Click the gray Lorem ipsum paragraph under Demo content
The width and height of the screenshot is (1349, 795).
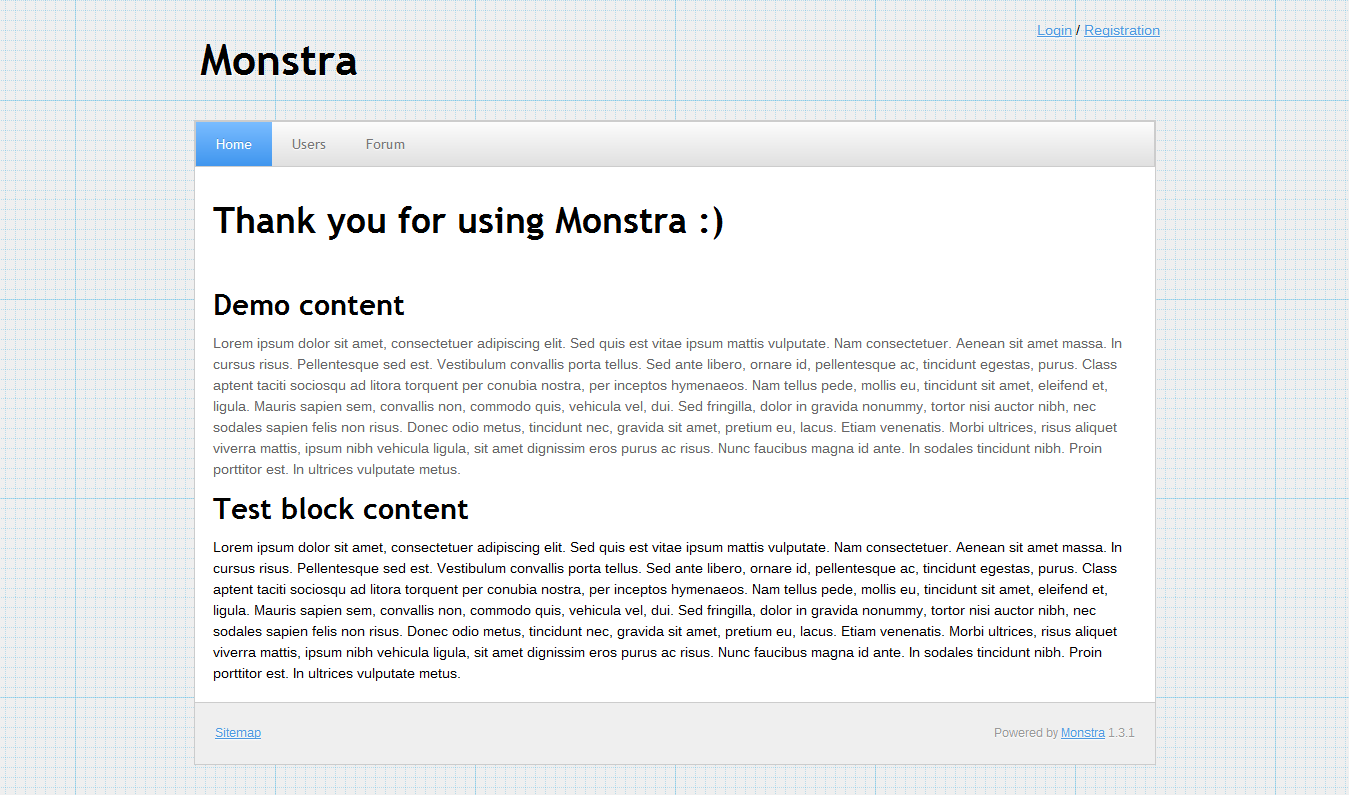pos(667,406)
